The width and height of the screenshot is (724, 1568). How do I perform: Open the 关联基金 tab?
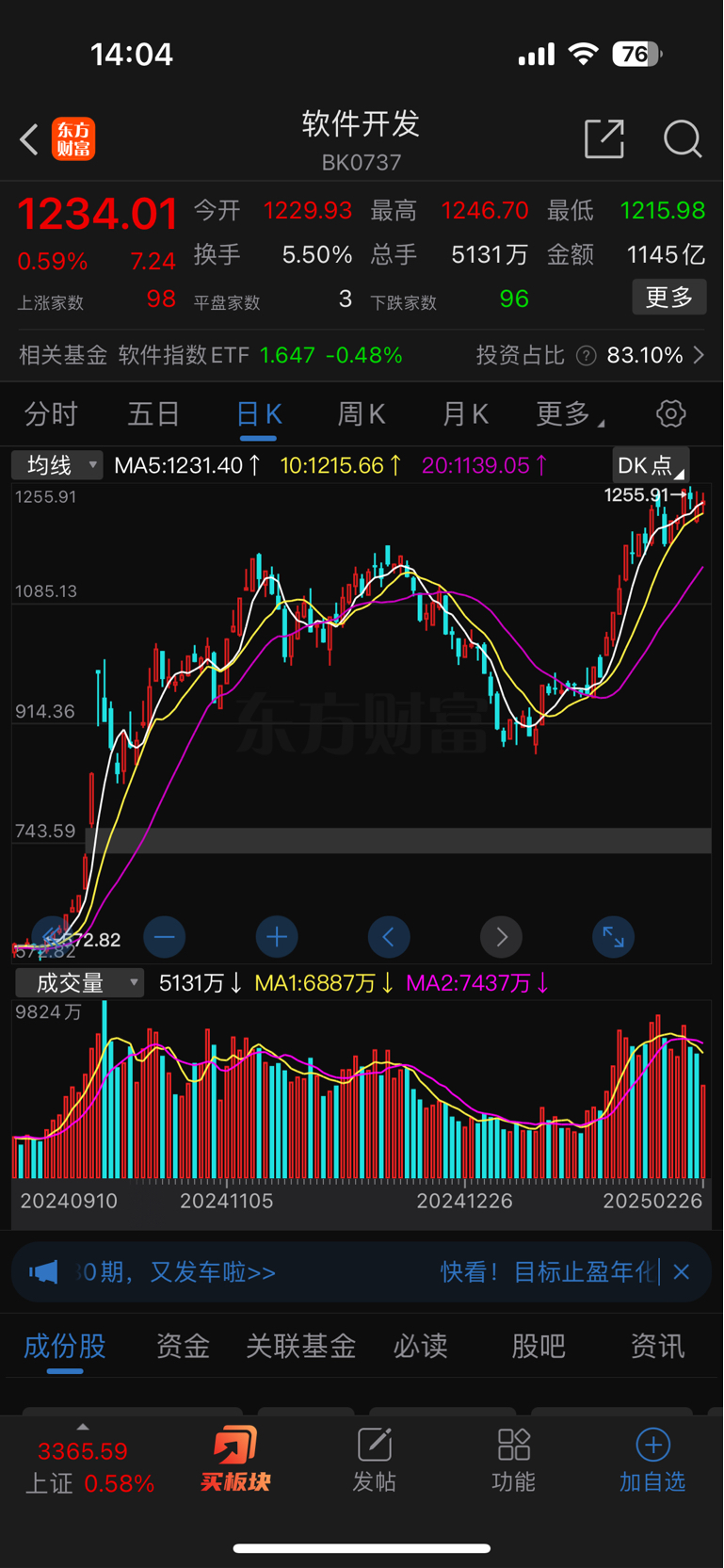coord(301,1347)
